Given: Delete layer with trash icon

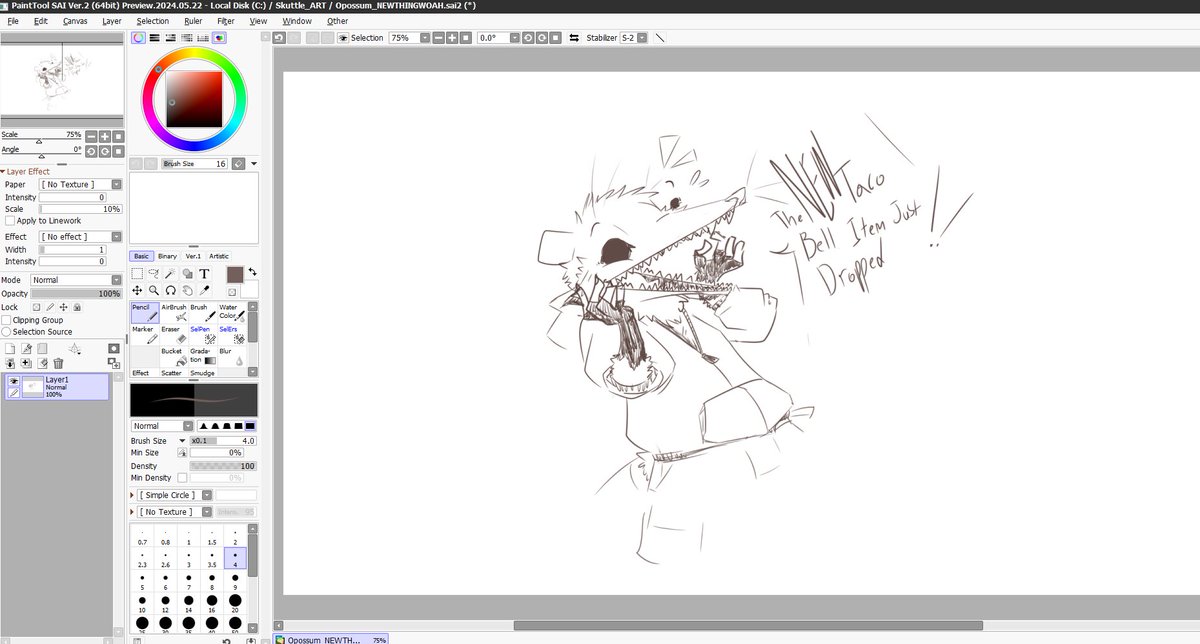Looking at the screenshot, I should point(59,363).
